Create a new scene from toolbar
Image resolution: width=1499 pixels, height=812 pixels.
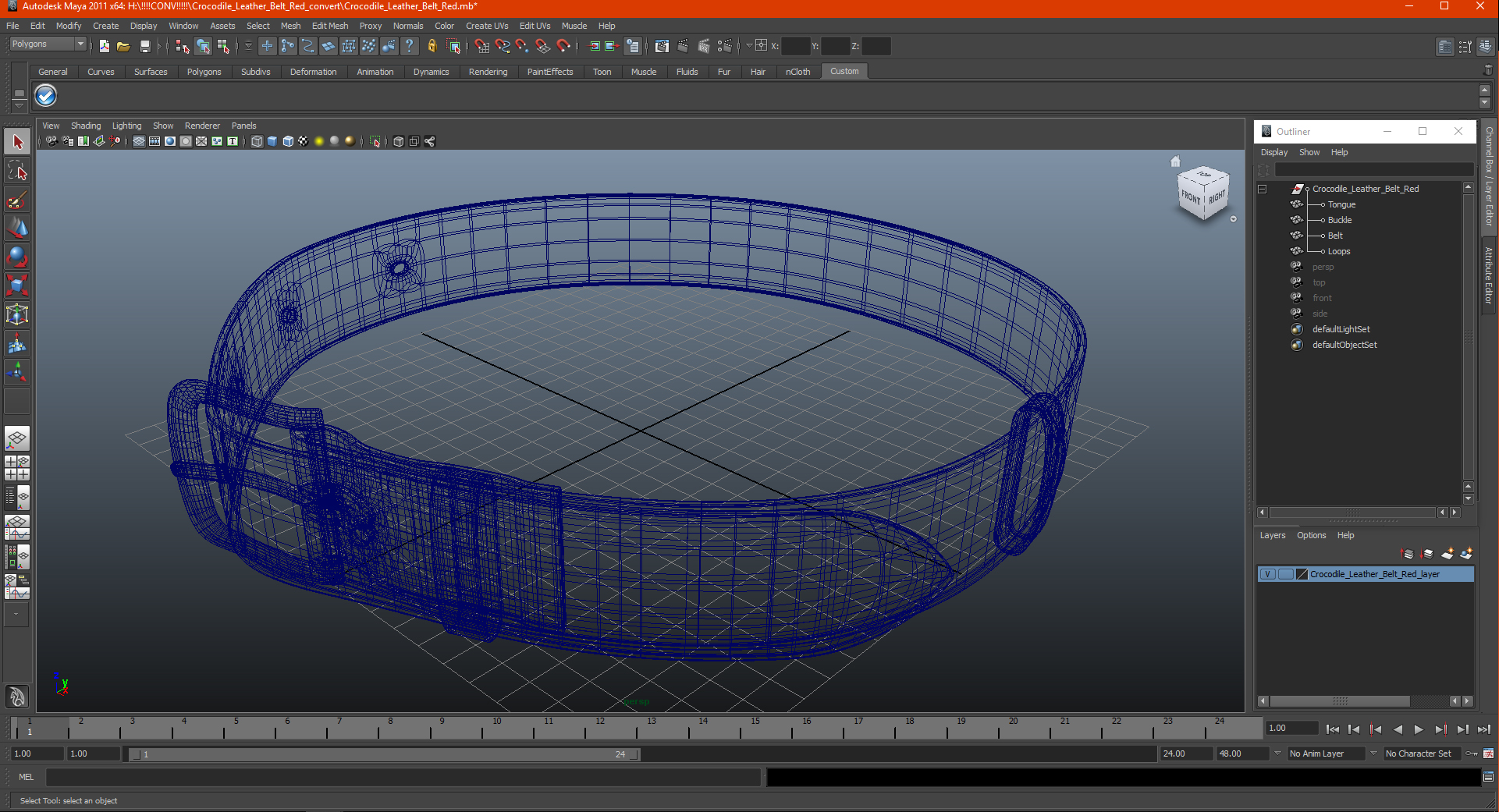[x=104, y=46]
